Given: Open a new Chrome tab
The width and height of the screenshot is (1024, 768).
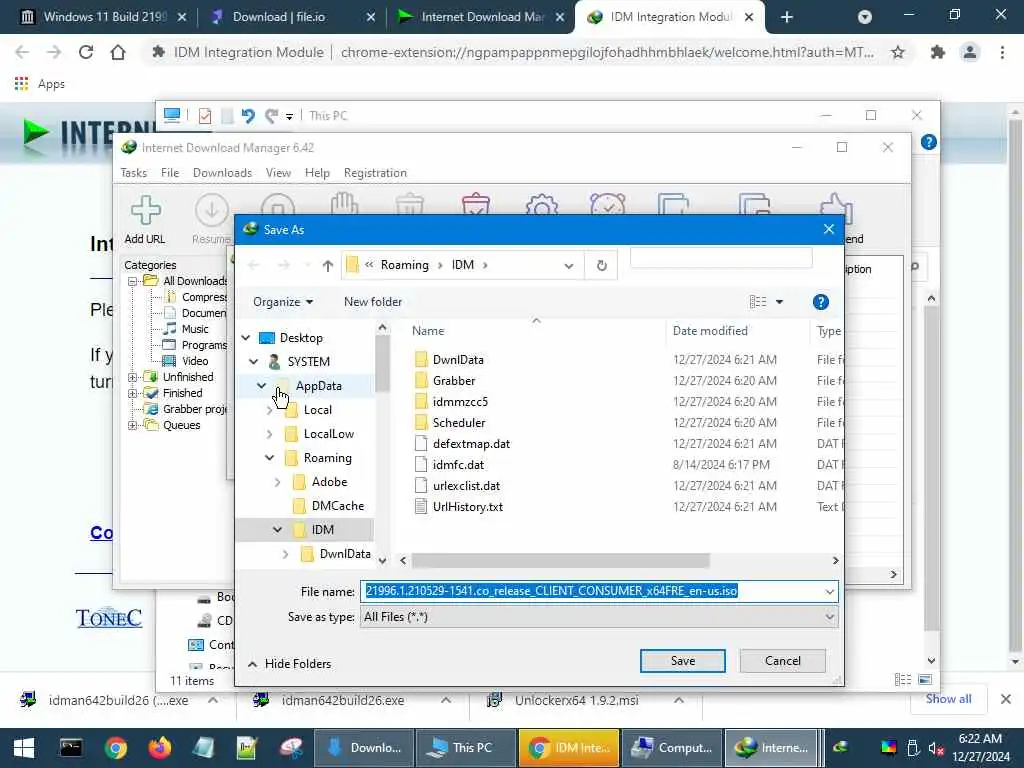Looking at the screenshot, I should pyautogui.click(x=786, y=17).
